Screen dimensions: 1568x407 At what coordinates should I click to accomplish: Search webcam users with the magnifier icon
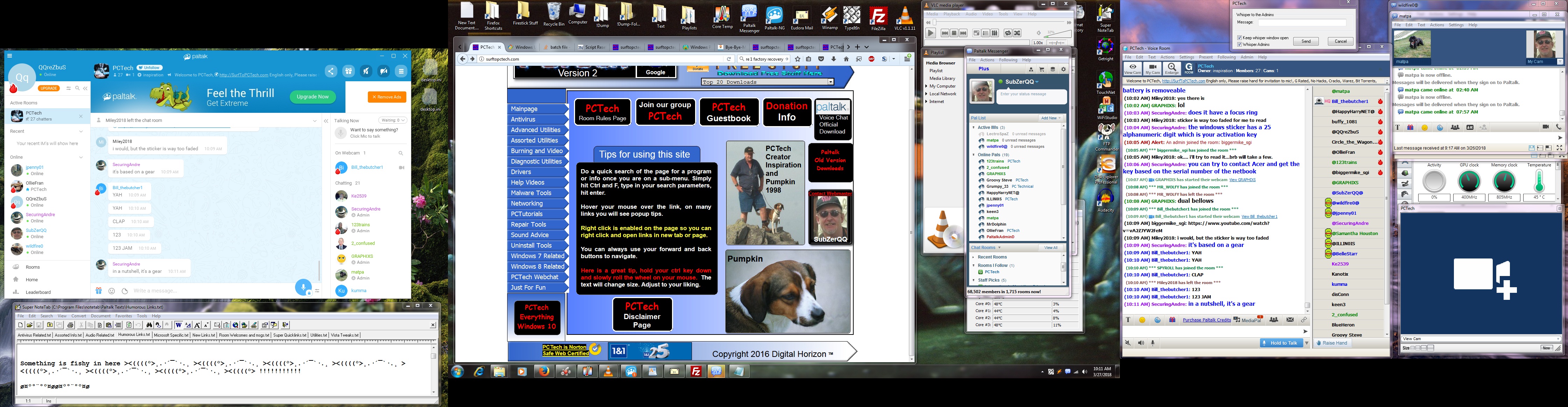coord(400,153)
